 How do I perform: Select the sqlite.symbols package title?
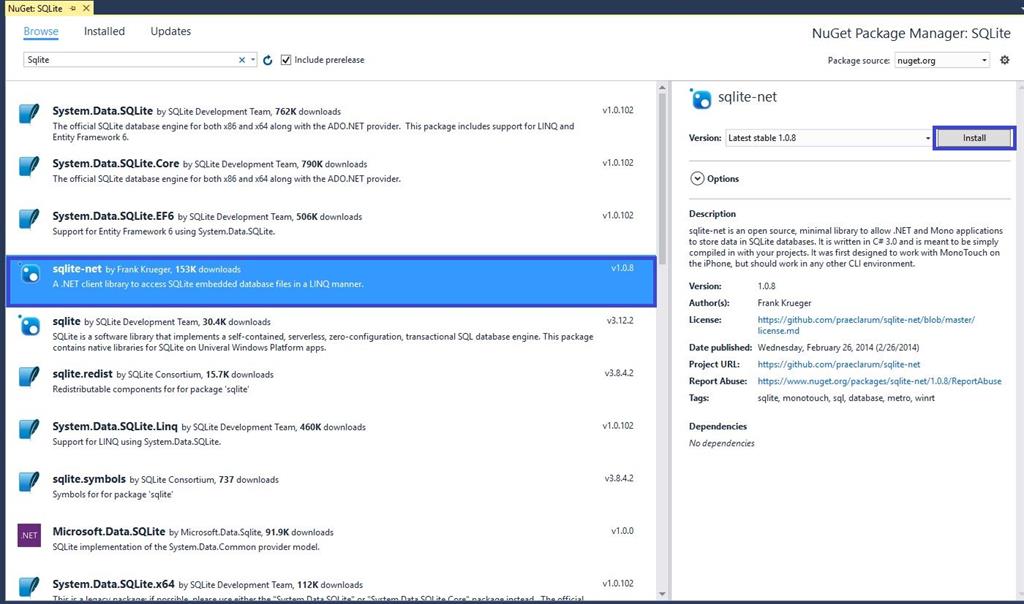click(89, 479)
